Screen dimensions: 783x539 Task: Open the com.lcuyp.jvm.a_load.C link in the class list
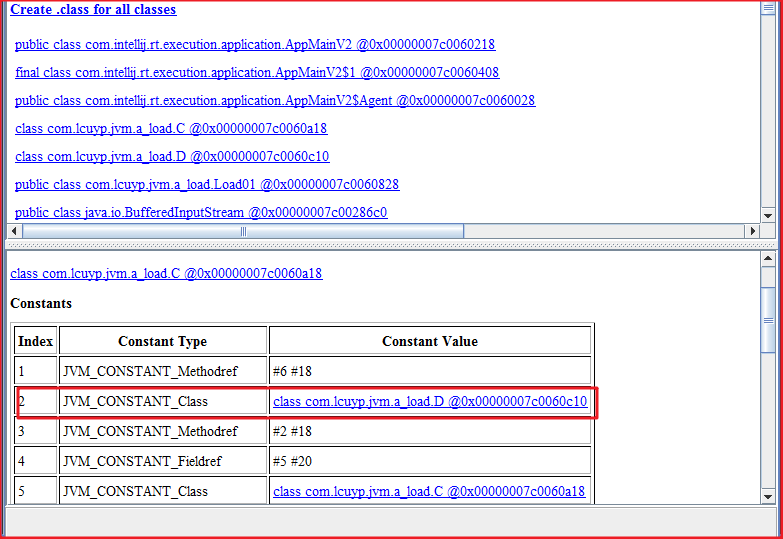tap(171, 128)
